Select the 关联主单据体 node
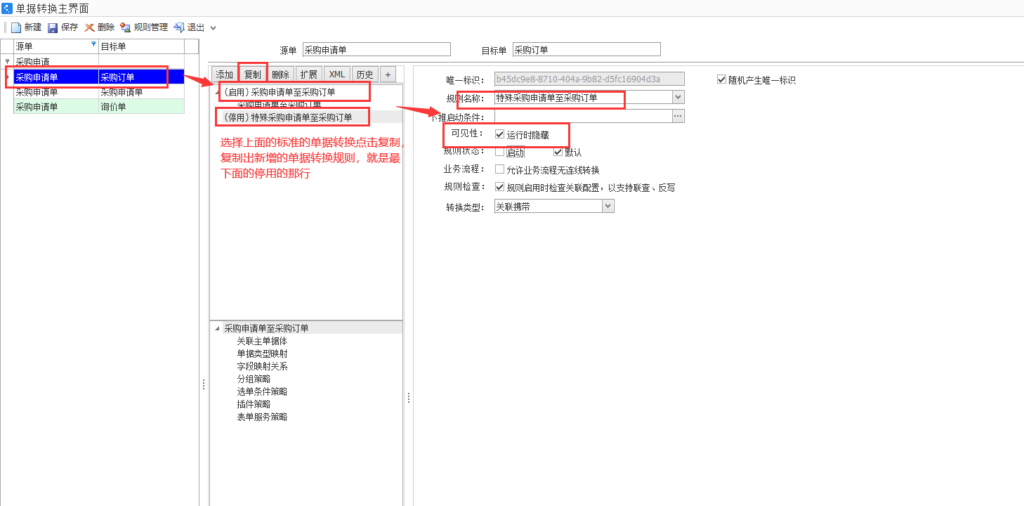 (262, 341)
